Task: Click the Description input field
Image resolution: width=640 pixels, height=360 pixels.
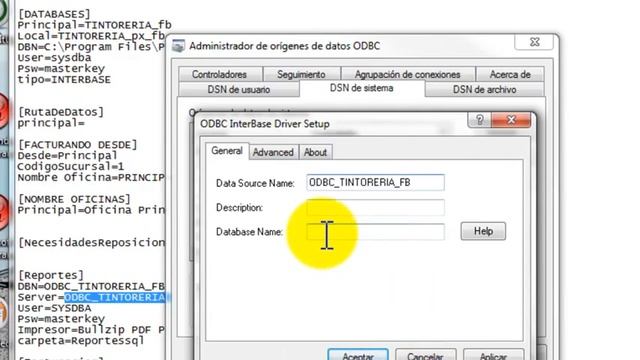Action: tap(376, 207)
